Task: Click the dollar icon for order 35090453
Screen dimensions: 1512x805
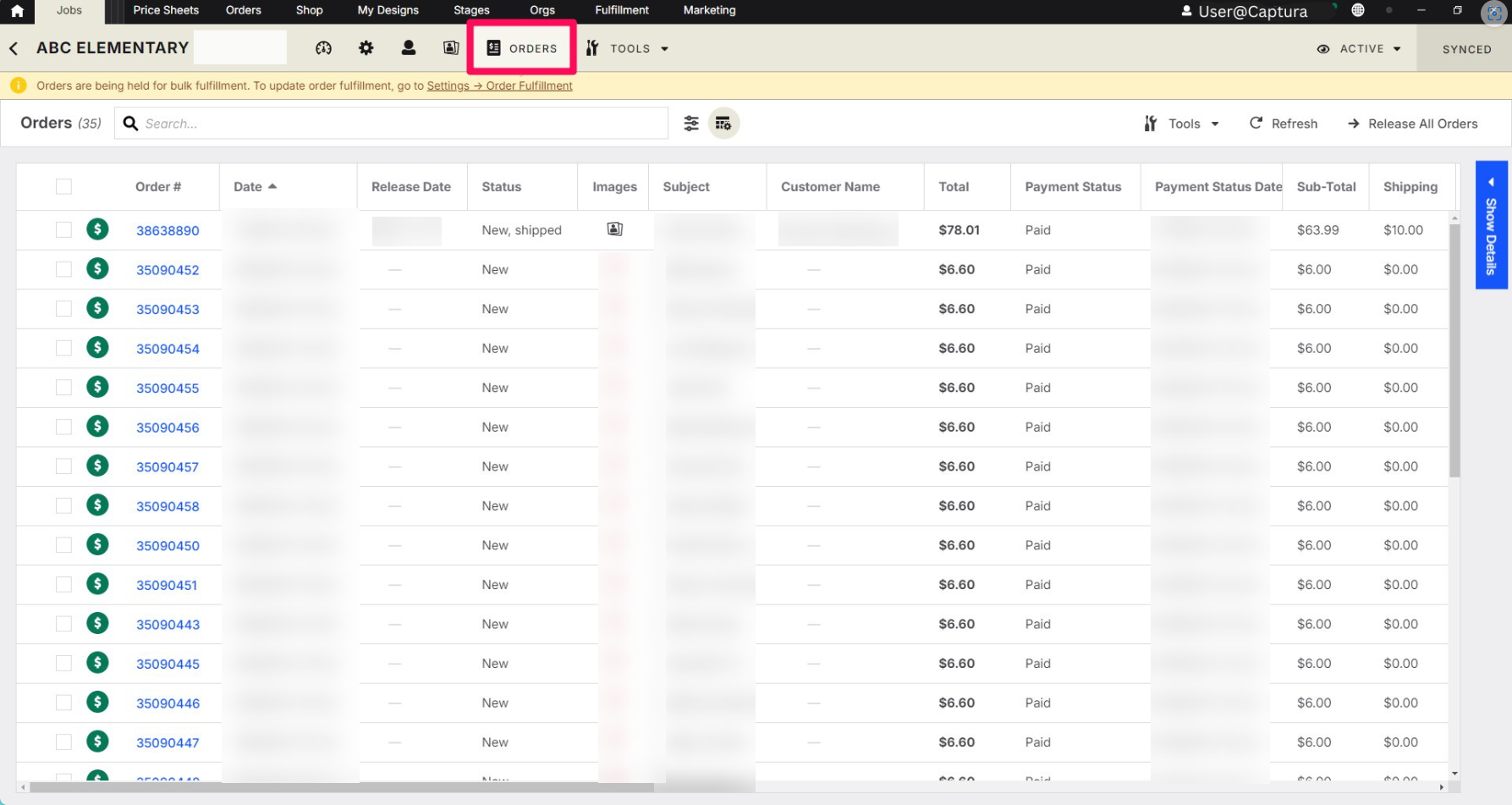Action: [97, 308]
